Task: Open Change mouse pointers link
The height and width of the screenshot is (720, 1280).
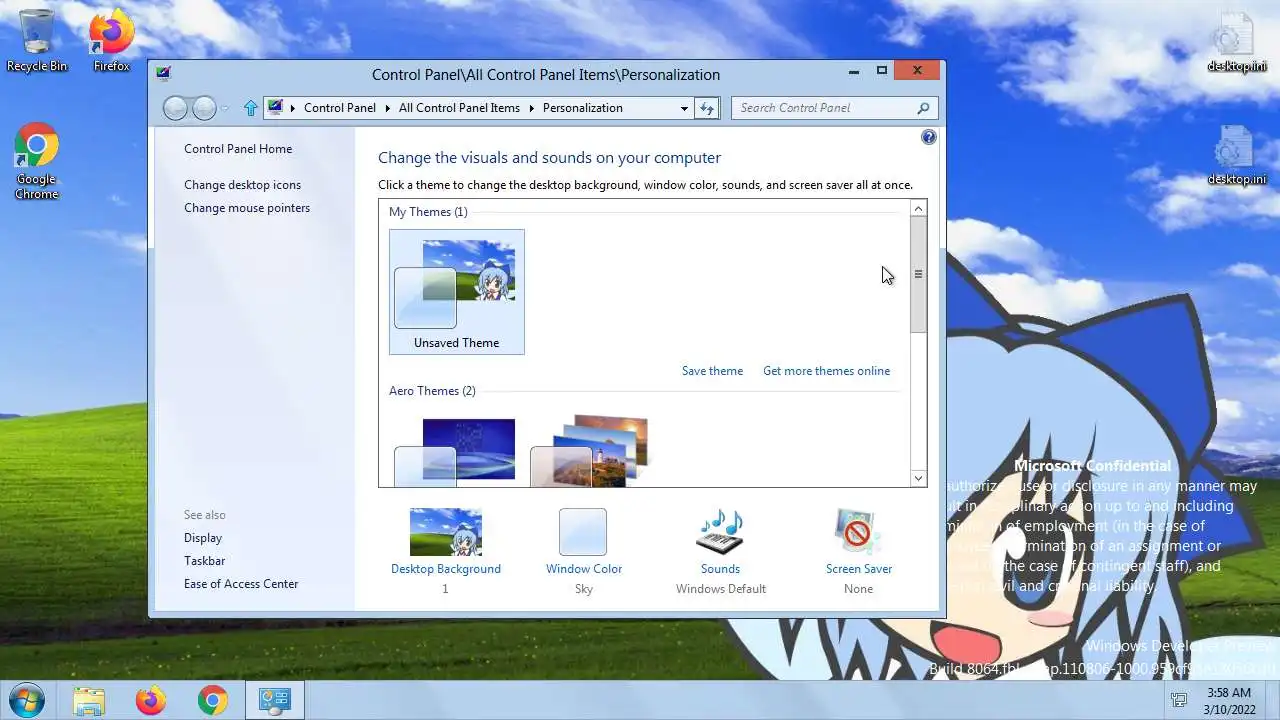Action: [x=247, y=208]
